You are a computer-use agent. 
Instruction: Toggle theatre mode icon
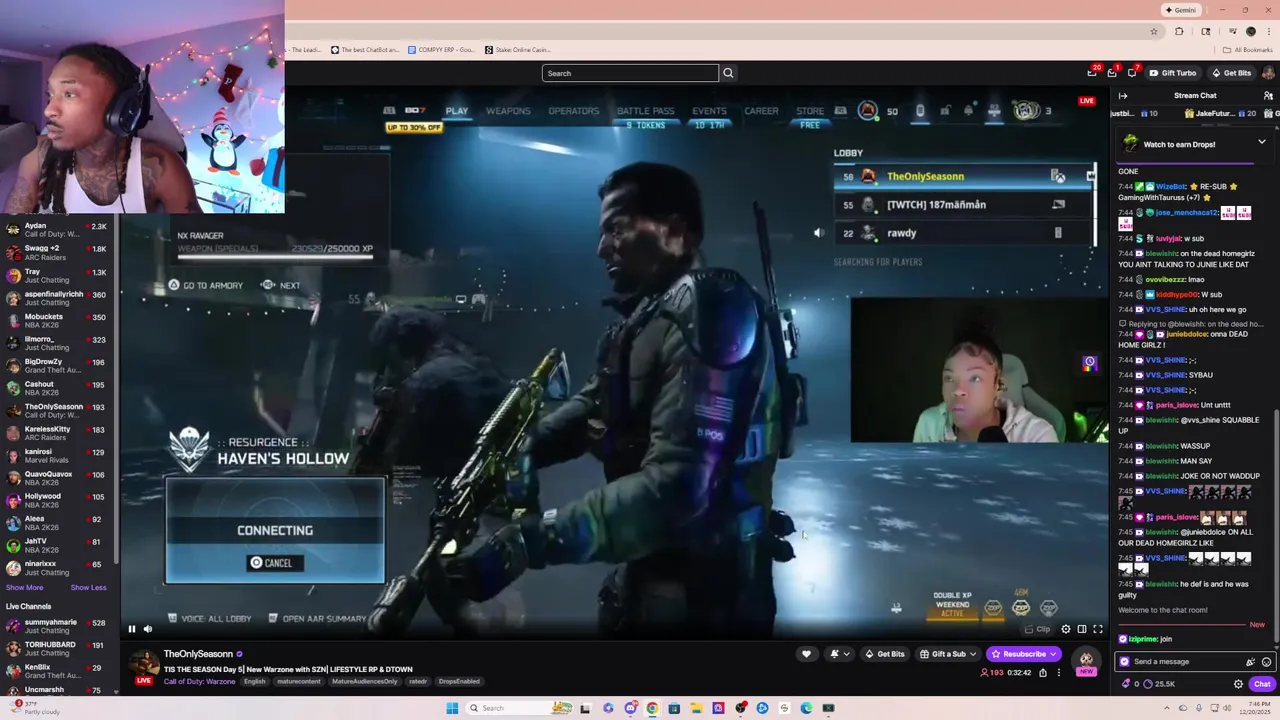coord(1082,629)
